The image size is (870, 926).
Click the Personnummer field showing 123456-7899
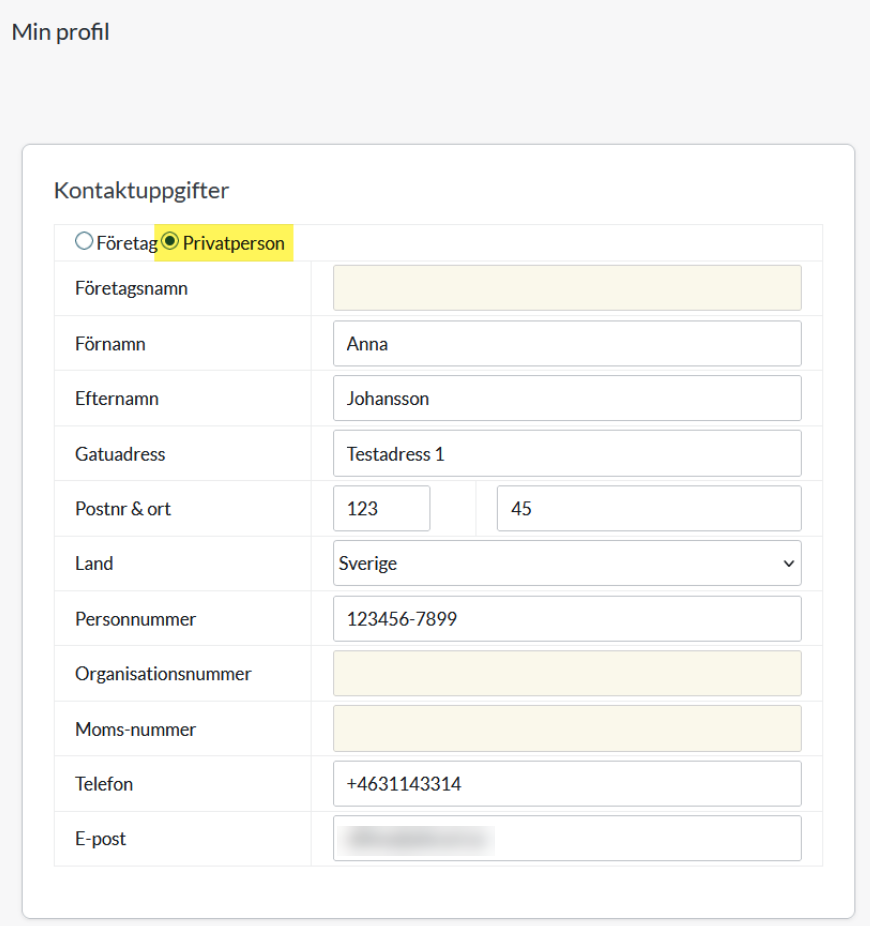coord(567,618)
